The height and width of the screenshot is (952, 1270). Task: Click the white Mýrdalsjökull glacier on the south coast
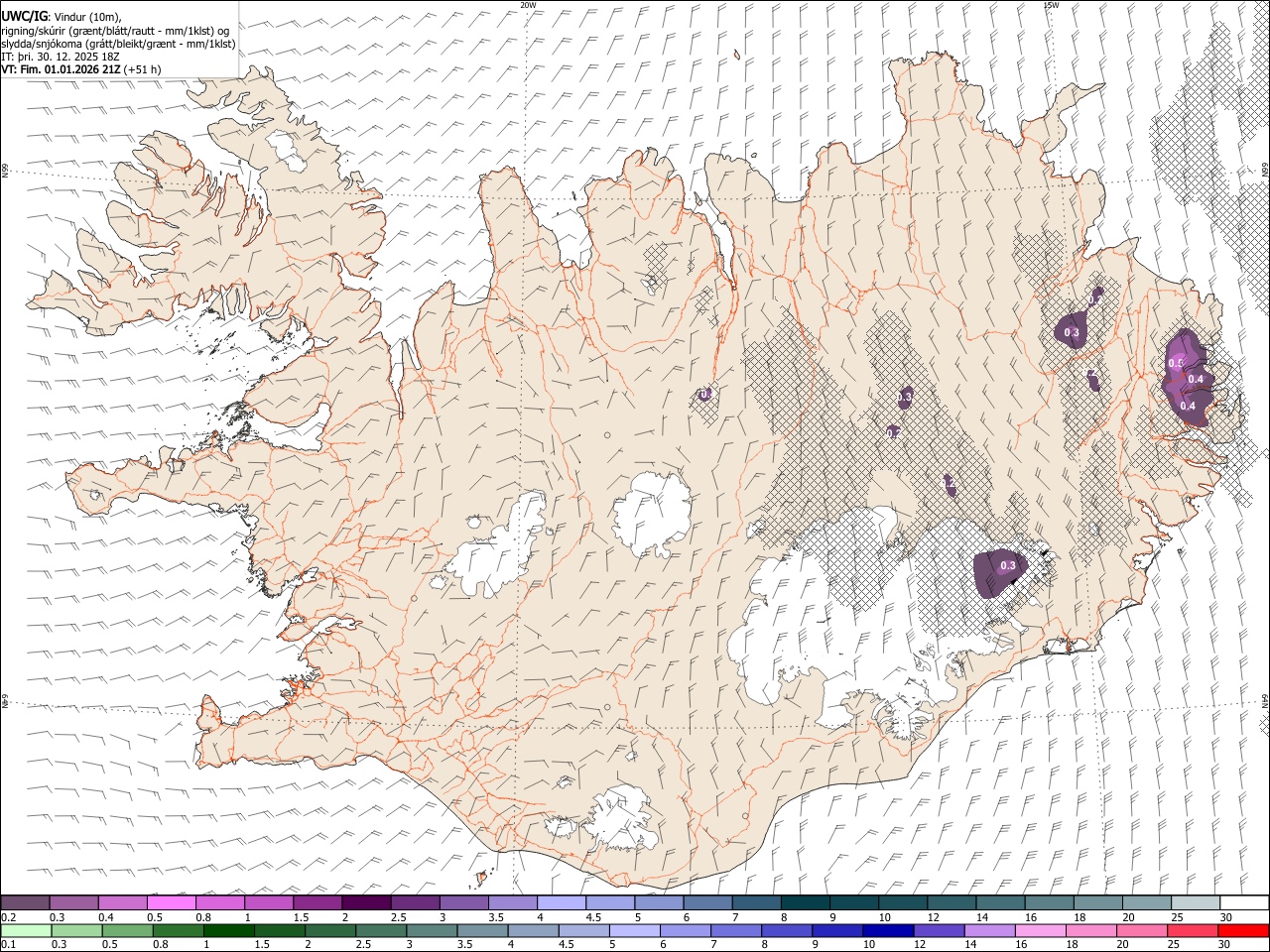[x=620, y=819]
